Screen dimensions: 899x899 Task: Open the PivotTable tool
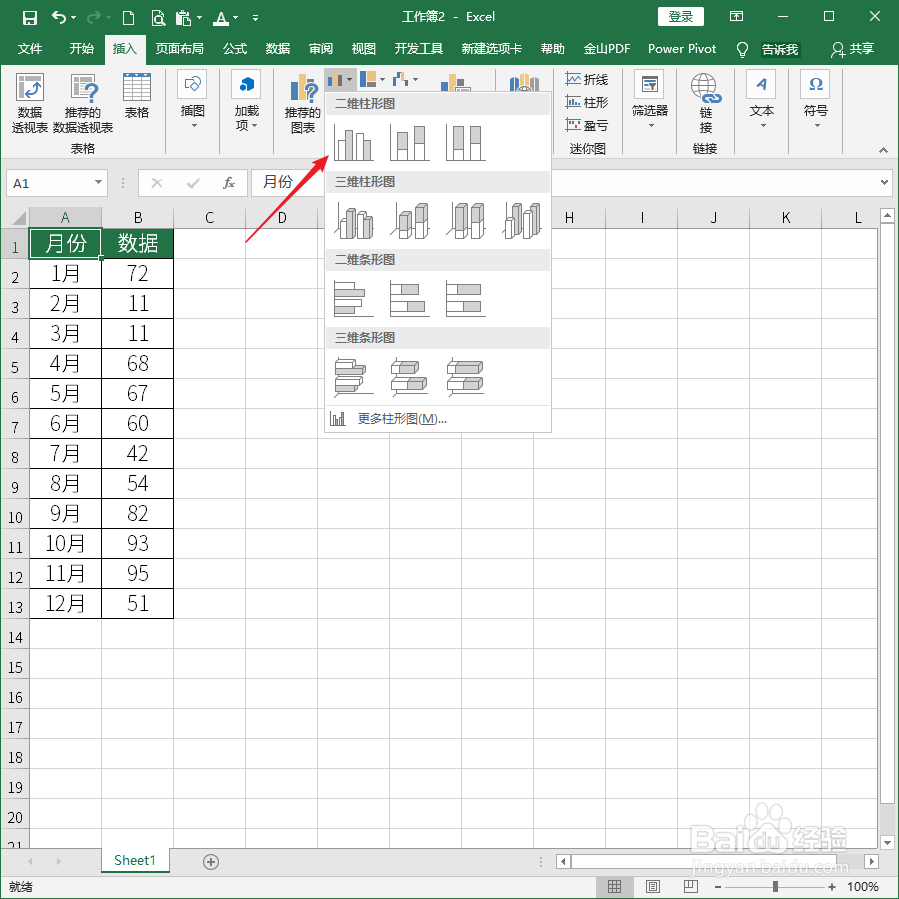click(x=29, y=103)
